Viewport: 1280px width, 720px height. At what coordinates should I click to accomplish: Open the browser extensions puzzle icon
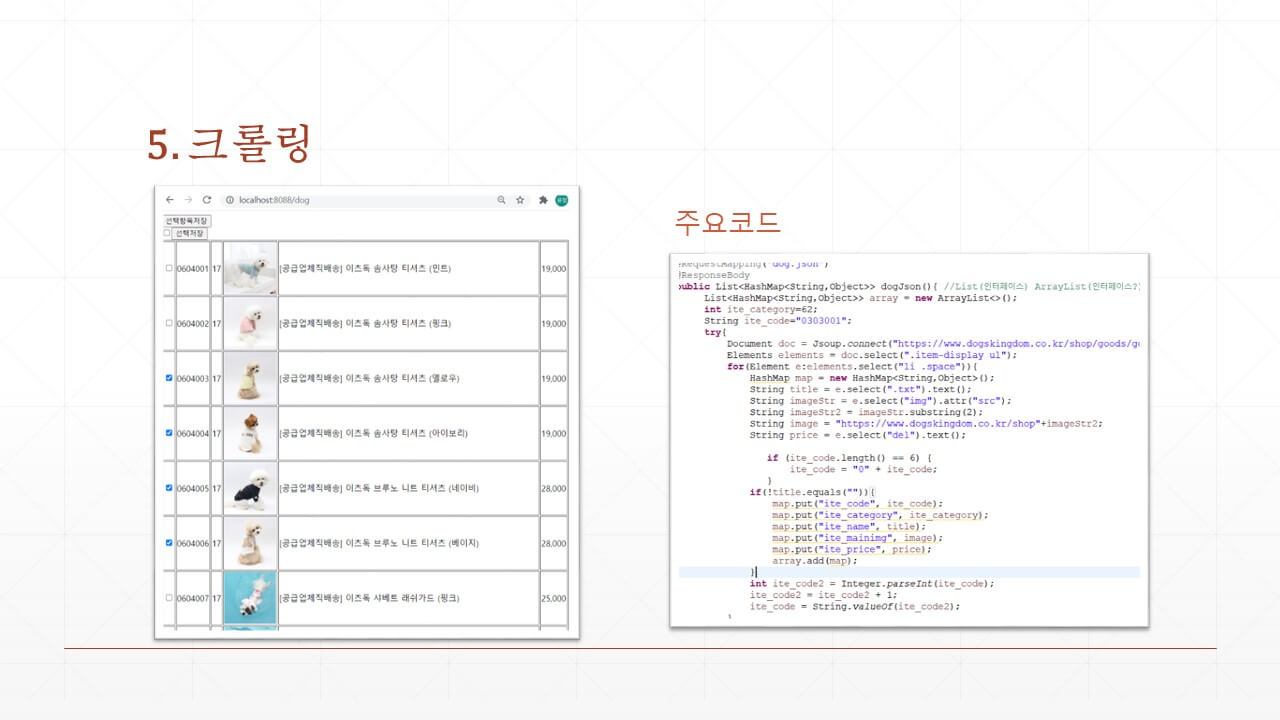pyautogui.click(x=543, y=200)
